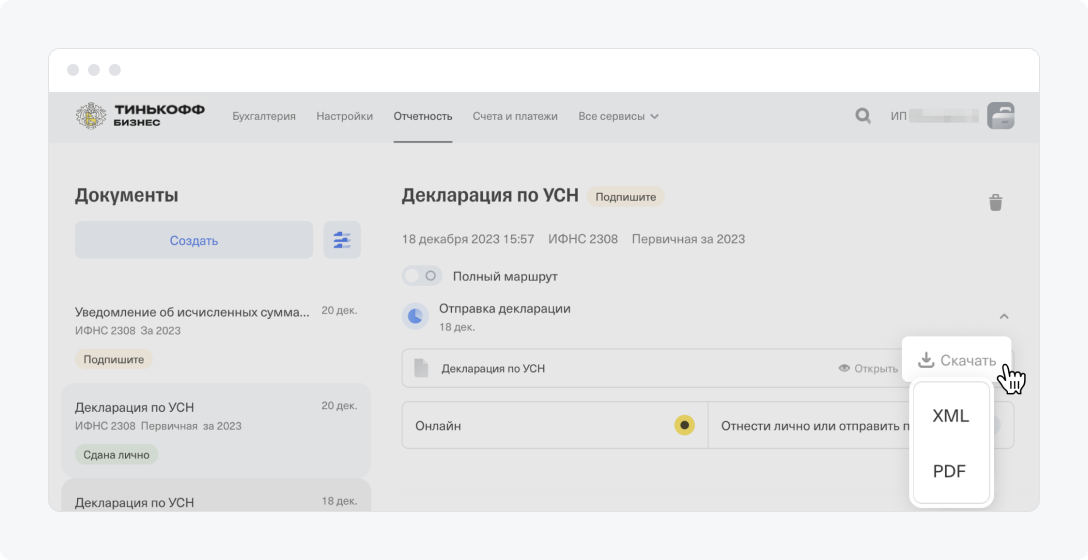Choose XML from download menu

(x=950, y=416)
